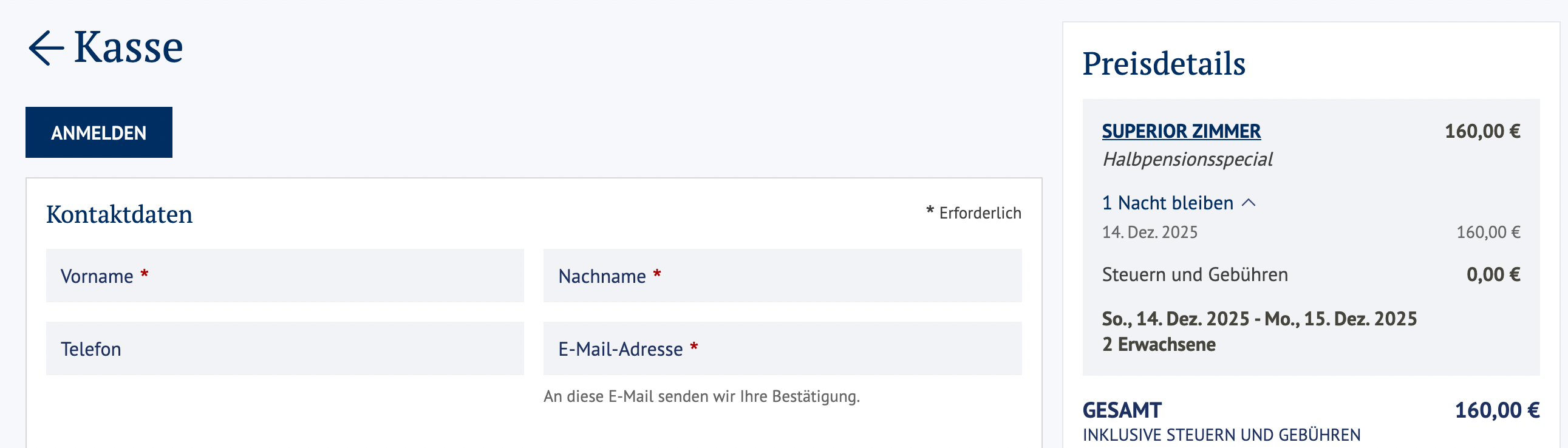Select the Telefon input field

click(x=284, y=349)
